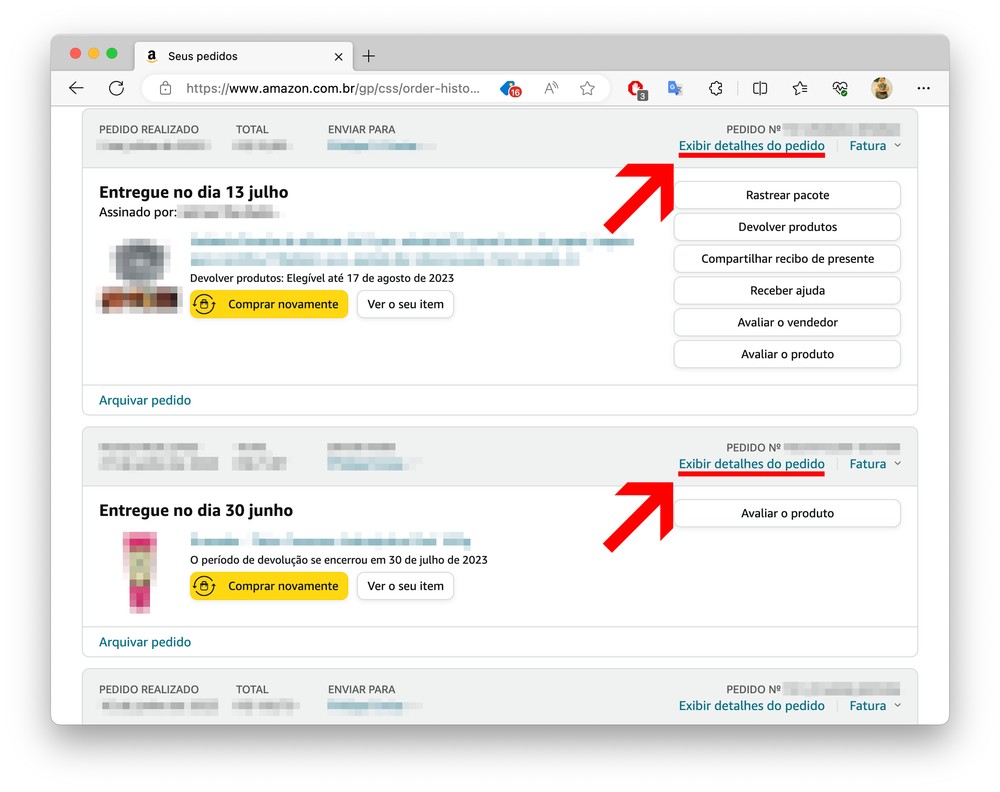Open the browser profile avatar
The image size is (1000, 792).
881,88
